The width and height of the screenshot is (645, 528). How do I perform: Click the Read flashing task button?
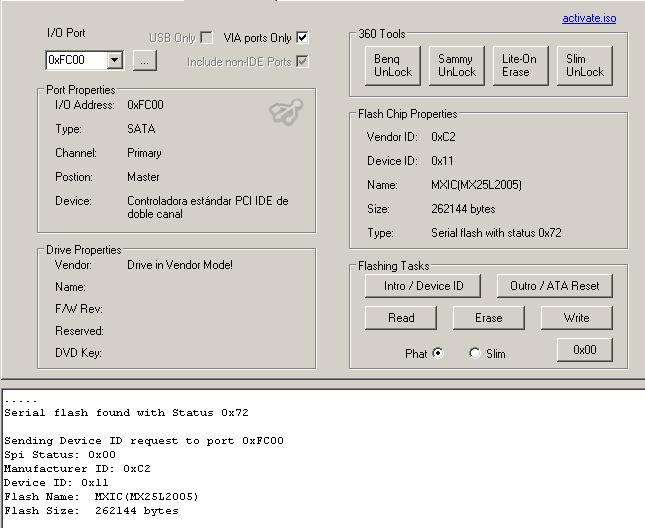[401, 318]
